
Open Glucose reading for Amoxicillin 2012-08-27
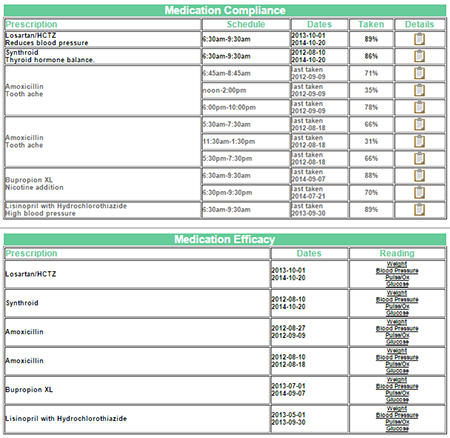(x=397, y=342)
